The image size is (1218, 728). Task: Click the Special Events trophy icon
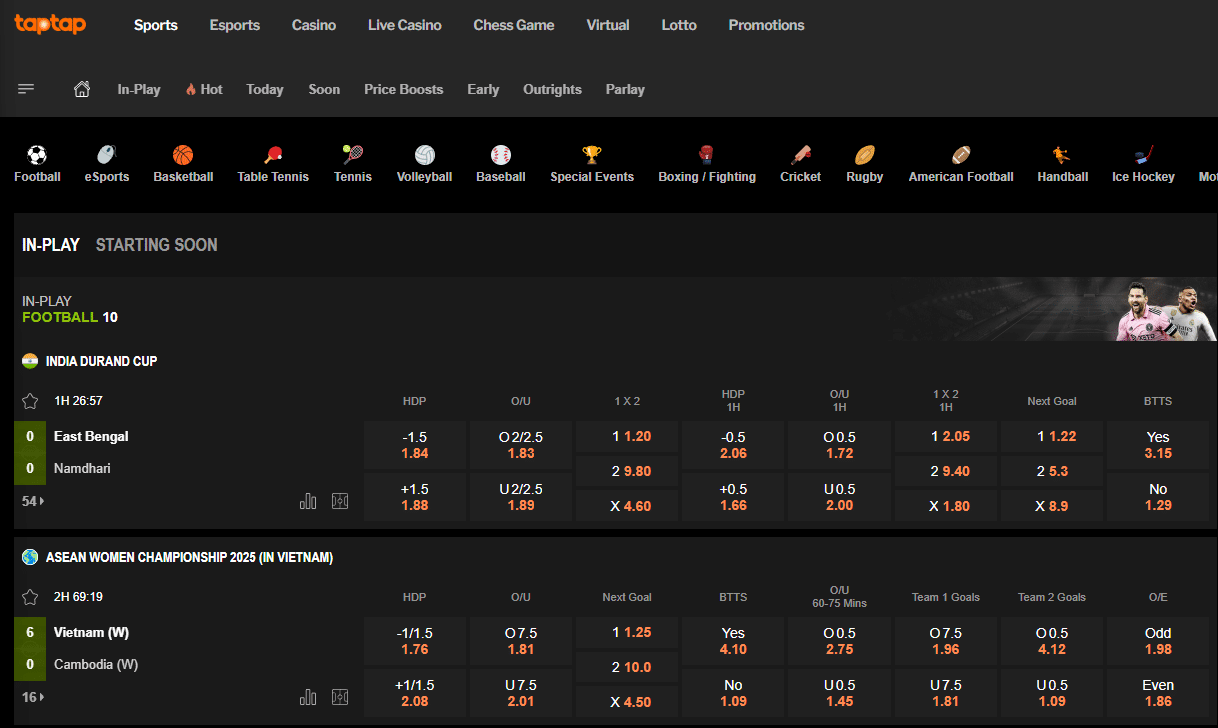(x=592, y=155)
